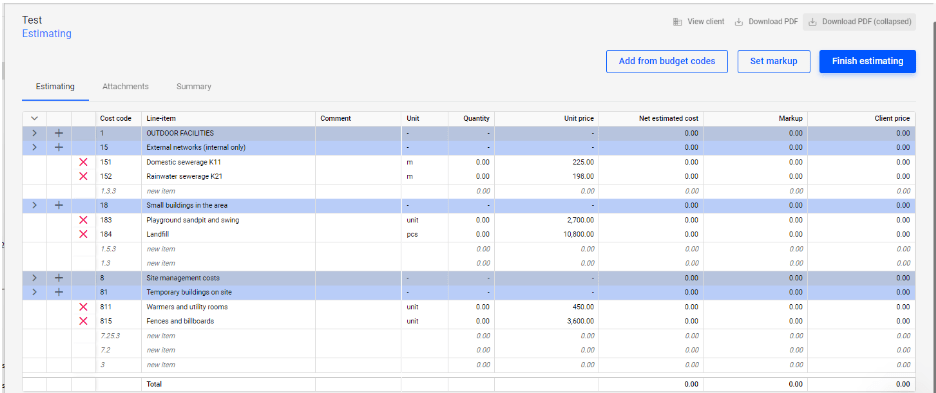936x393 pixels.
Task: Click the Cost code column header
Action: (118, 118)
